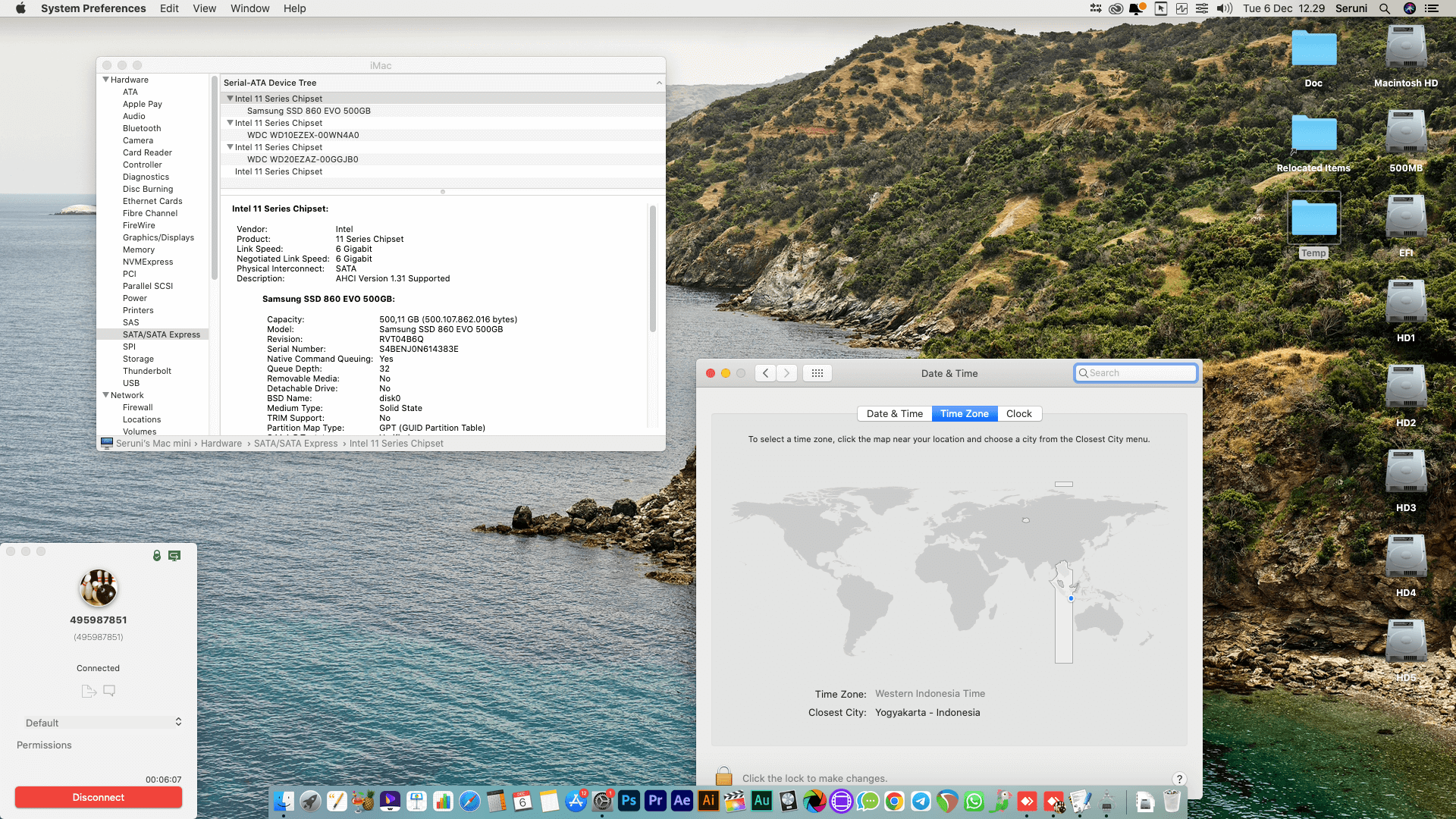Launch Google Chrome from the dock
Viewport: 1456px width, 819px height.
[894, 801]
